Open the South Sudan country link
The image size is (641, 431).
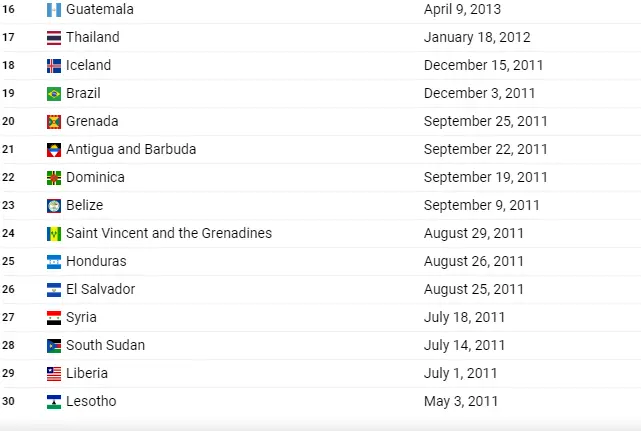tap(105, 345)
